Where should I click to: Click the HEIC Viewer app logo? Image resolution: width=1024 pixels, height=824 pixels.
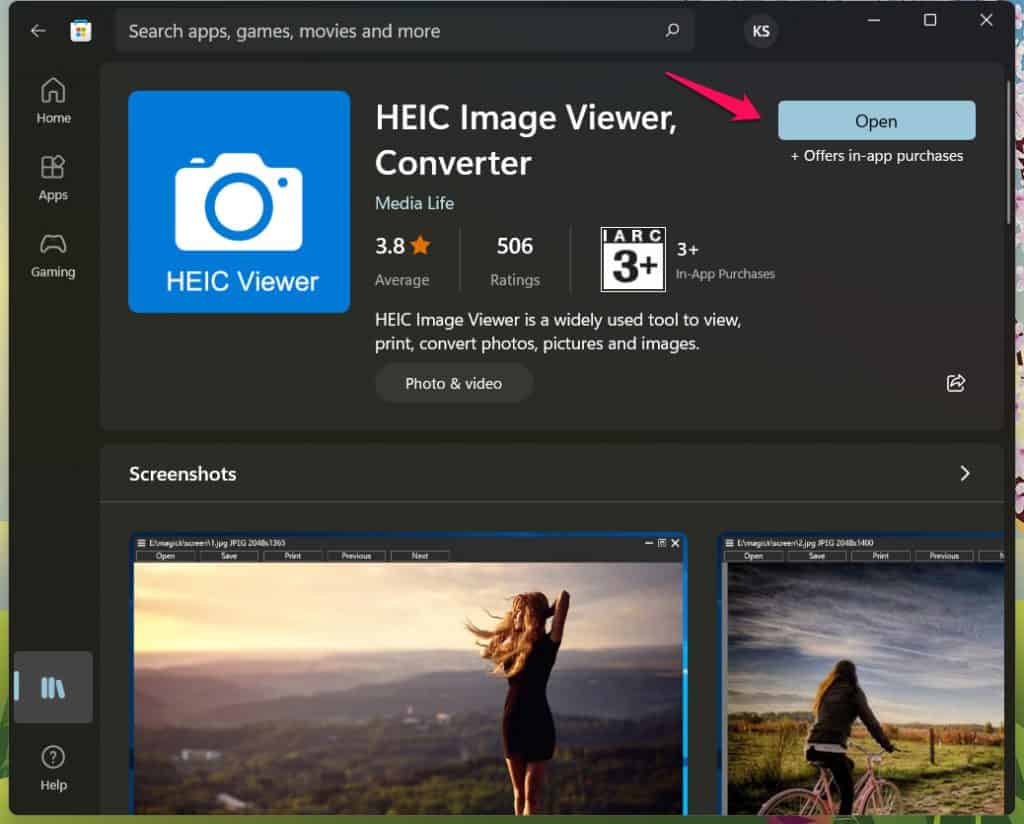(239, 202)
